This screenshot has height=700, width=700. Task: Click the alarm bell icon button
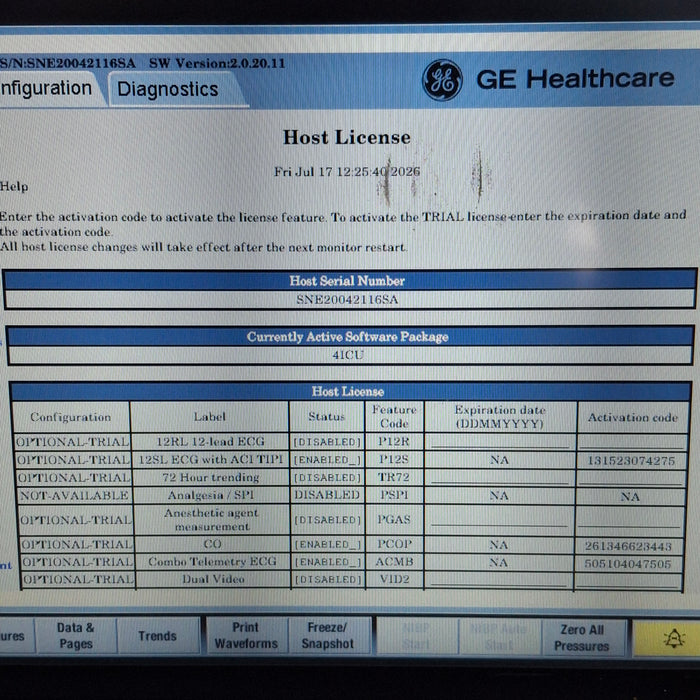(673, 638)
